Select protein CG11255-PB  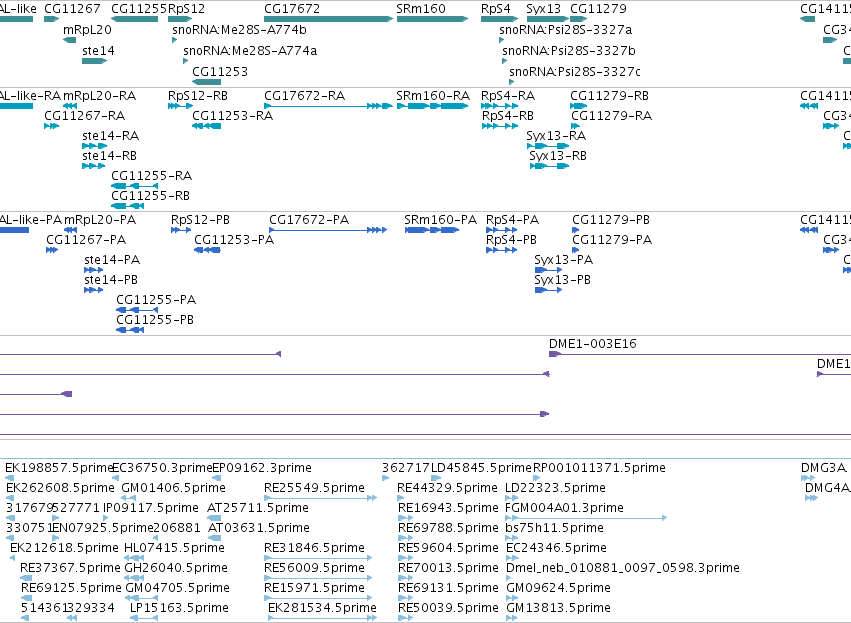pos(155,320)
